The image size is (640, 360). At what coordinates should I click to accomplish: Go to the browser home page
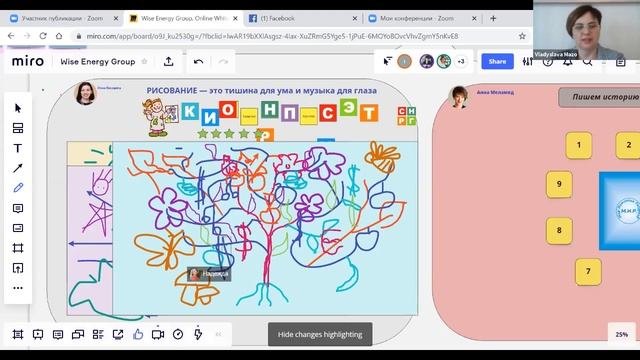[x=59, y=36]
